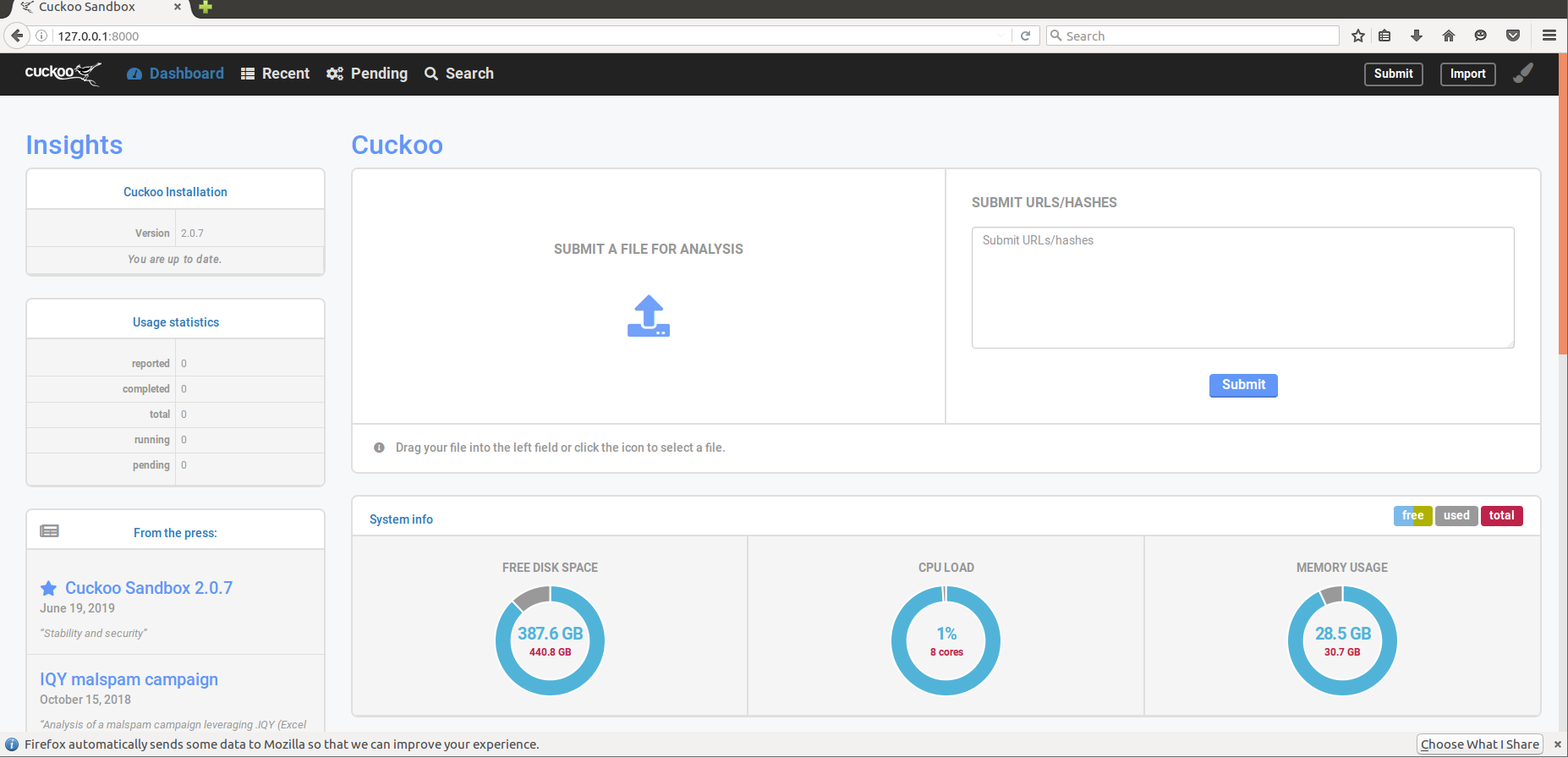Screen dimensions: 1568x758
Task: Click the 'You are up to date.' text
Action: [174, 260]
